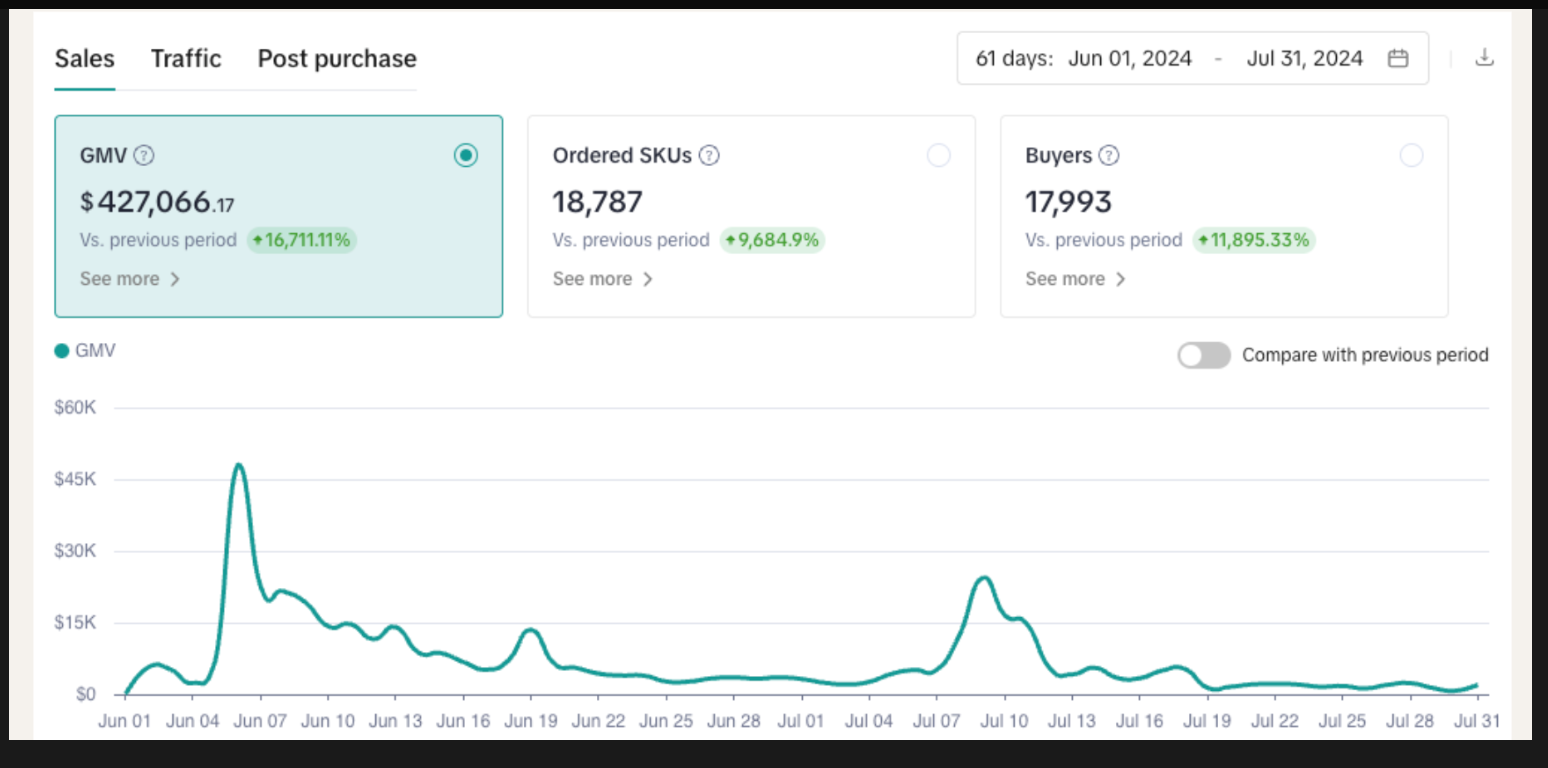This screenshot has height=768, width=1548.
Task: Click the Jun 01, 2024 start date
Action: (1130, 59)
